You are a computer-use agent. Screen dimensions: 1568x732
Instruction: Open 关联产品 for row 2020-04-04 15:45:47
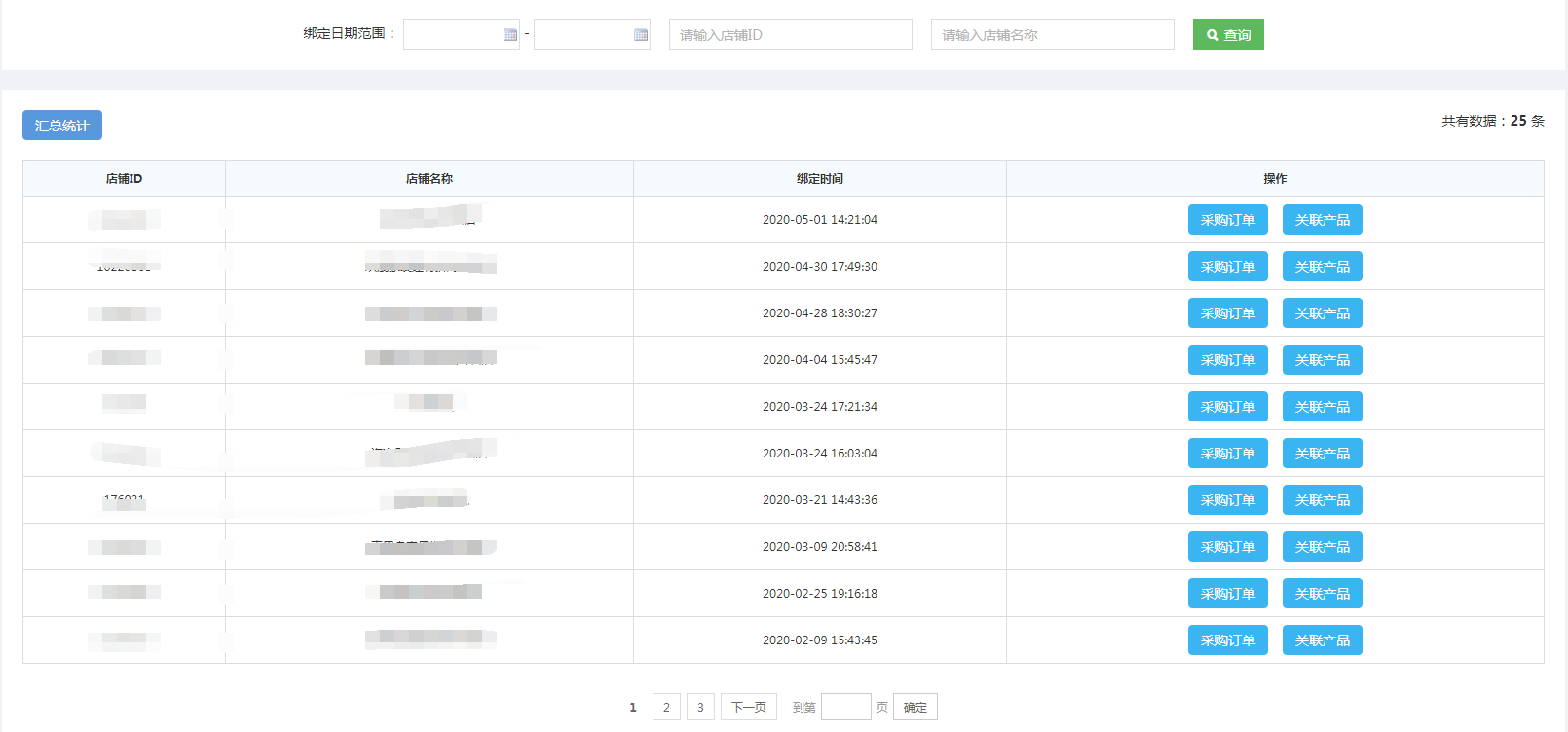point(1323,360)
